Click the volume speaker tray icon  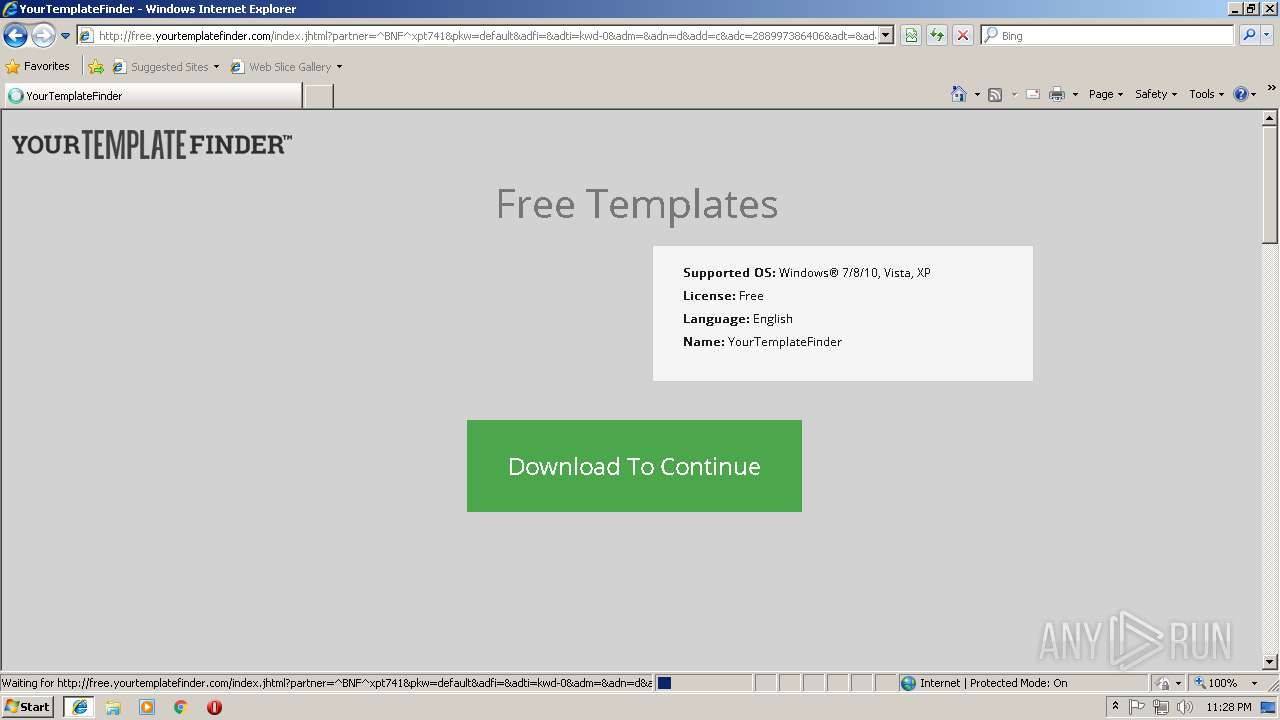pyautogui.click(x=1185, y=707)
